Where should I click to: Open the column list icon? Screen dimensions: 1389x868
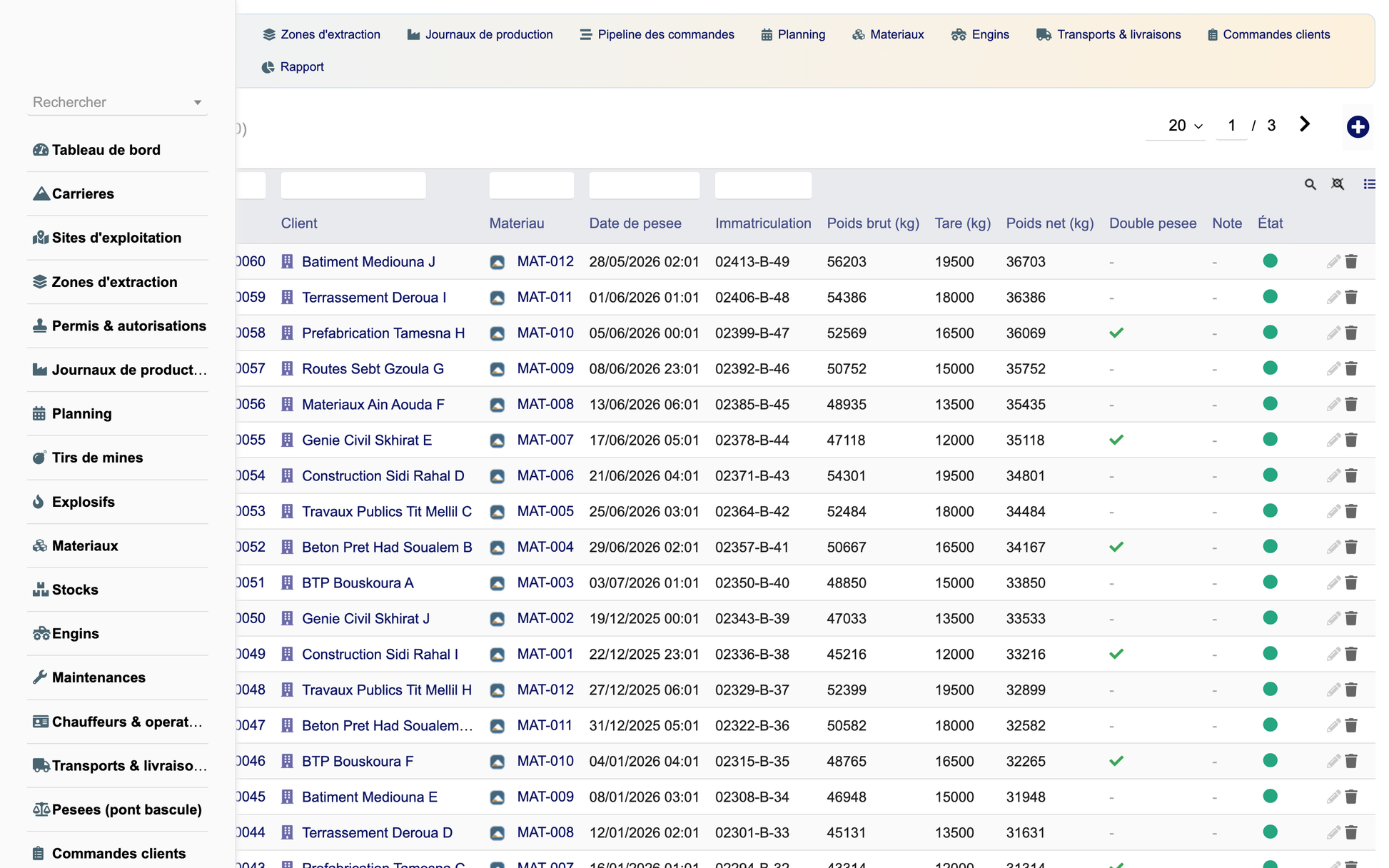1369,184
